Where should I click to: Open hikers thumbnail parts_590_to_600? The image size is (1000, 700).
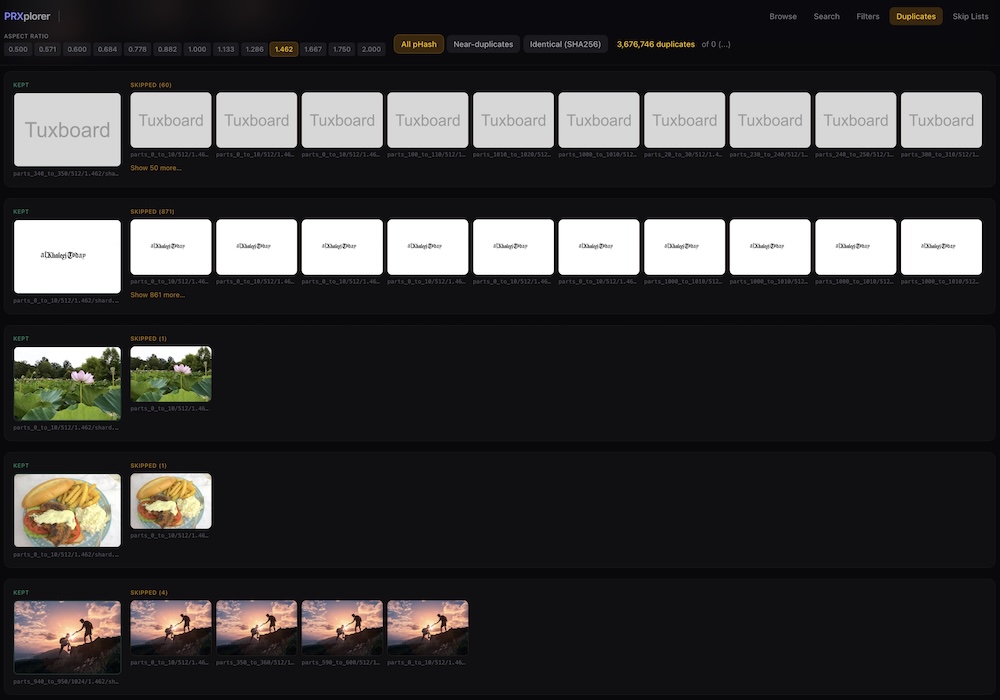pyautogui.click(x=342, y=627)
